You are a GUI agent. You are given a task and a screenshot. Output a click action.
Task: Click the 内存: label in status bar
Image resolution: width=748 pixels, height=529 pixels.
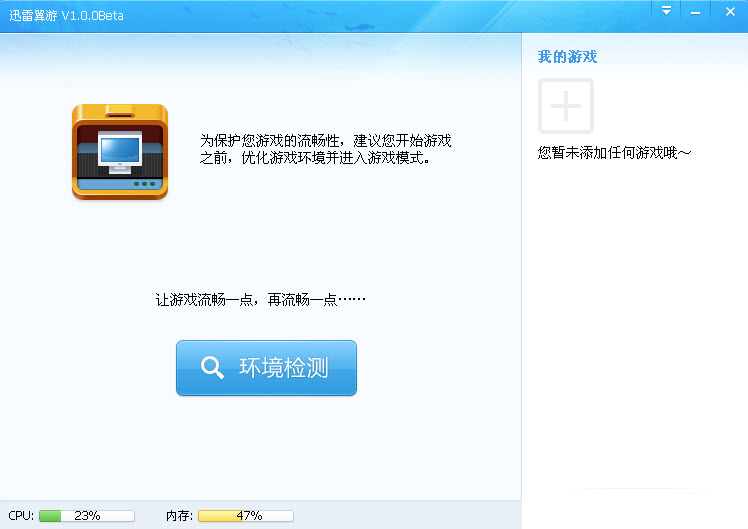tap(179, 516)
